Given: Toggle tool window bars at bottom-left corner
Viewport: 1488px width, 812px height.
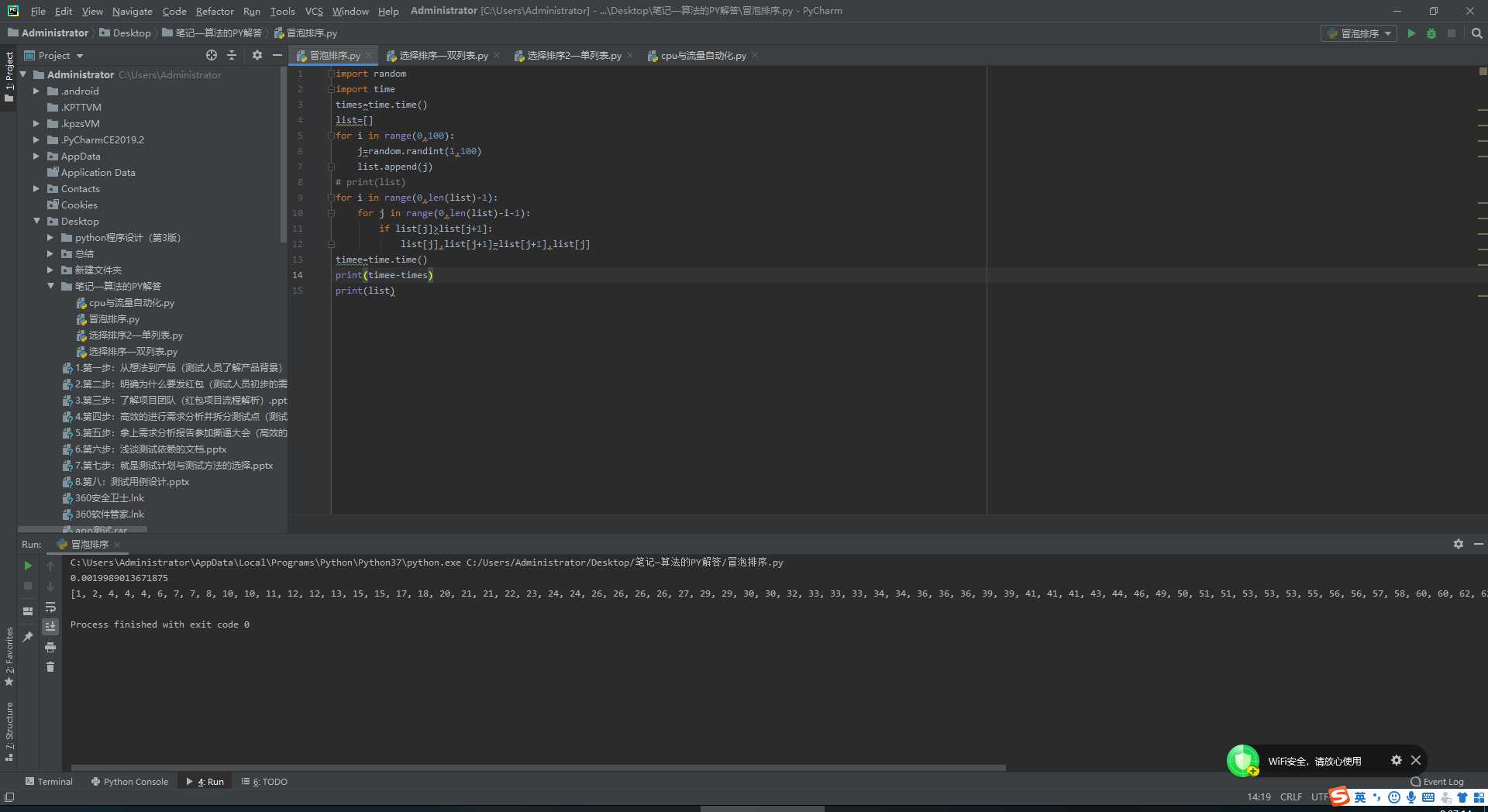Looking at the screenshot, I should (x=9, y=797).
